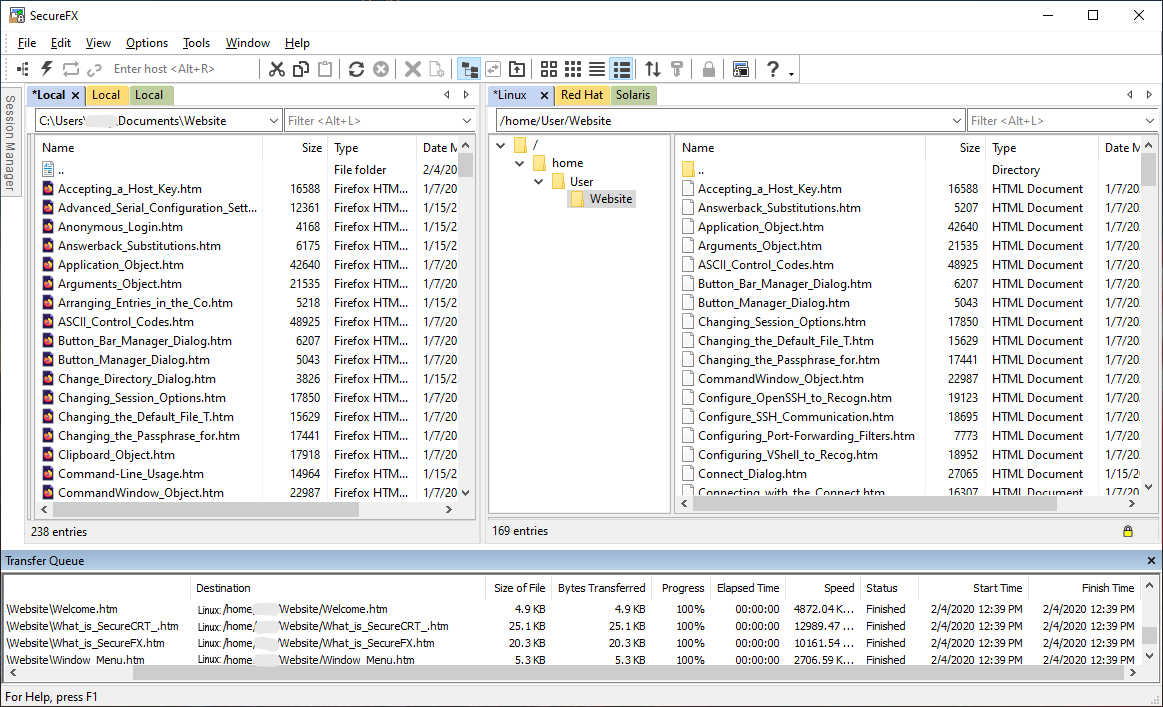Toggle the two-arrows icon beside the tree view button
The height and width of the screenshot is (707, 1163).
pos(493,69)
